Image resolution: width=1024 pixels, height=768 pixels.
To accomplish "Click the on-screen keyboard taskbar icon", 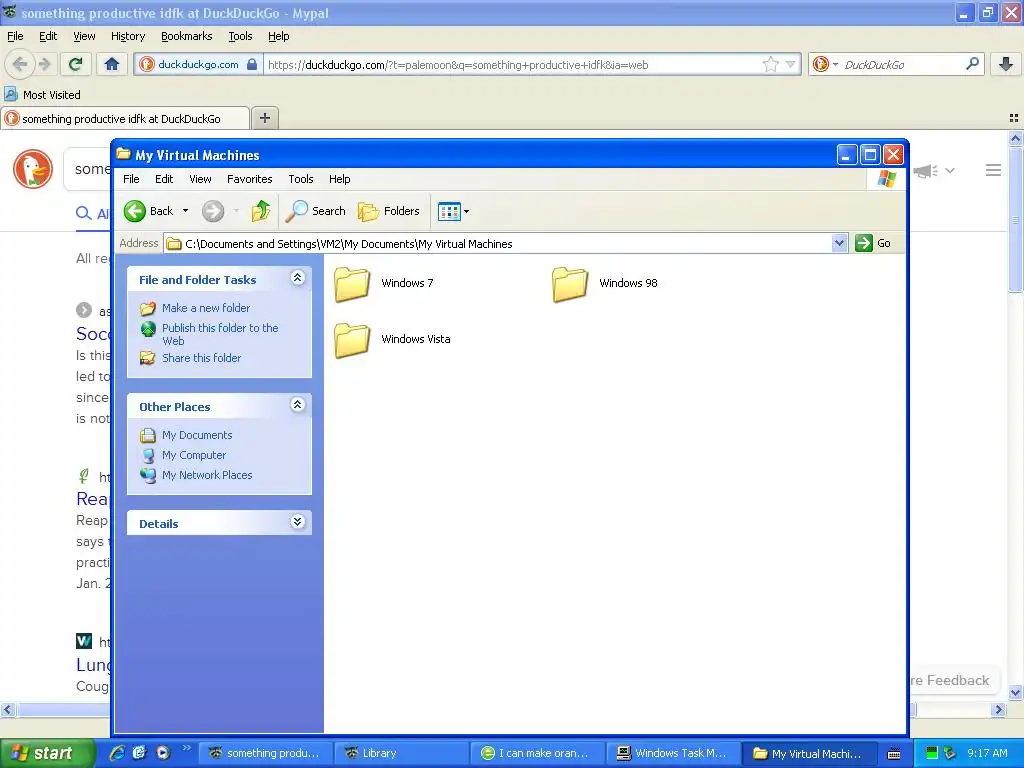I will coord(894,754).
